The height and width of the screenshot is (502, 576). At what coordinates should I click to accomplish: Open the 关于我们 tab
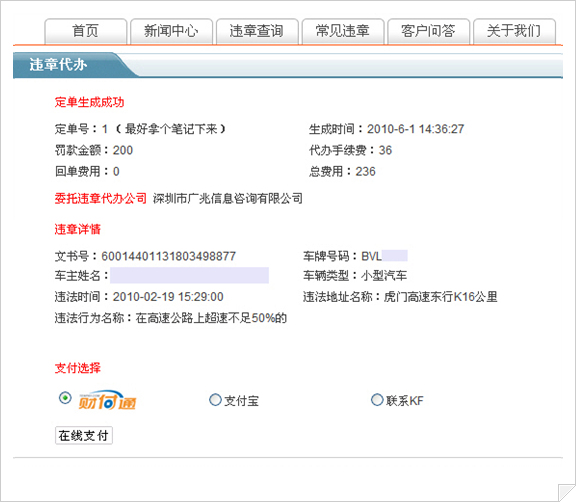514,31
